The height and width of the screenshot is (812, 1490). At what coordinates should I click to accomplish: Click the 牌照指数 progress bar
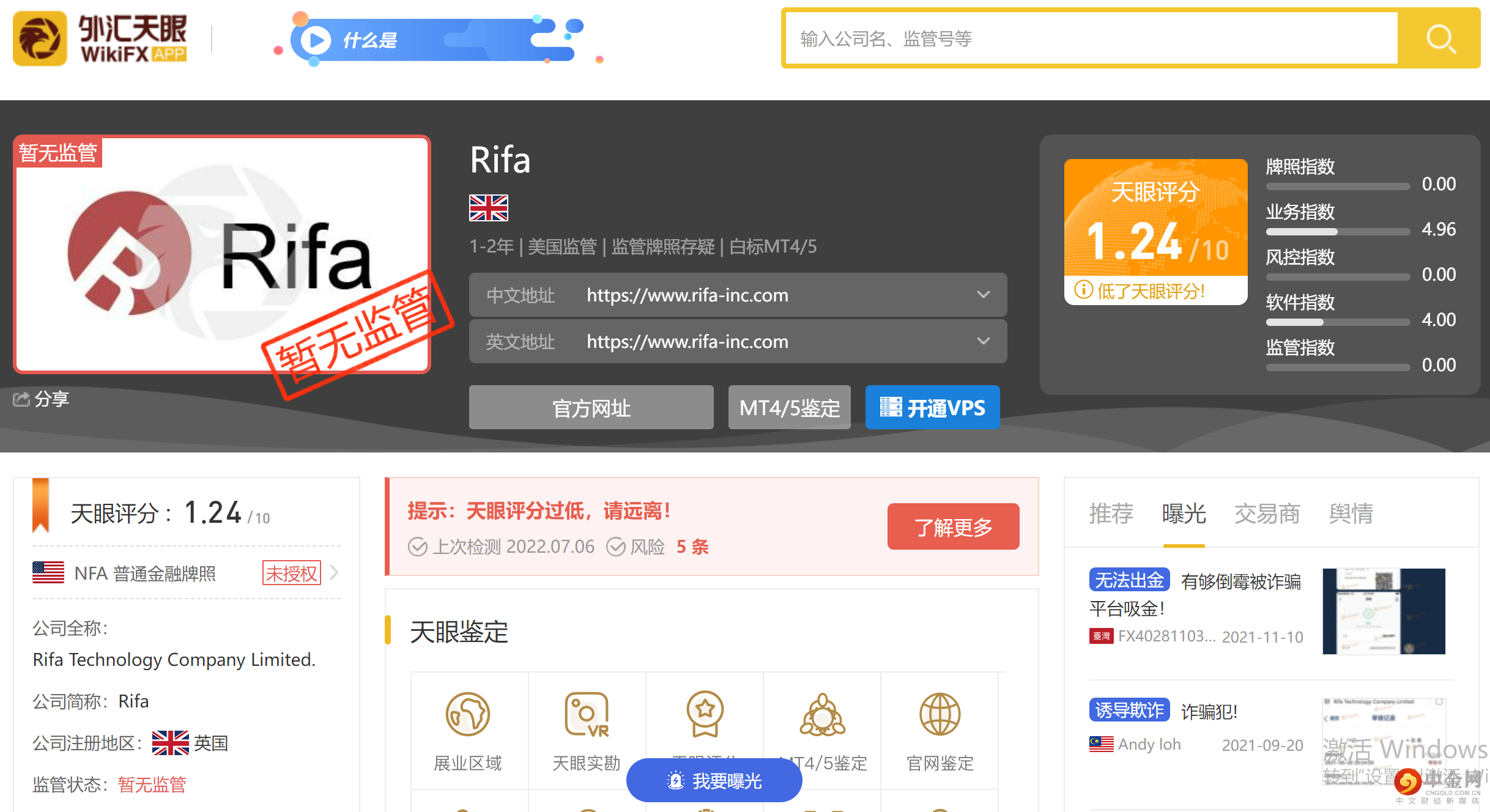click(1338, 186)
